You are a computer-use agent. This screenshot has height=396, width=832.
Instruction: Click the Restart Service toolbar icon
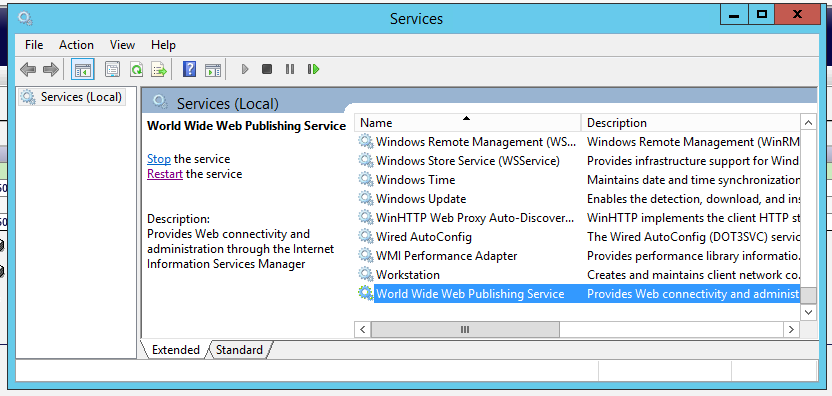click(x=313, y=69)
